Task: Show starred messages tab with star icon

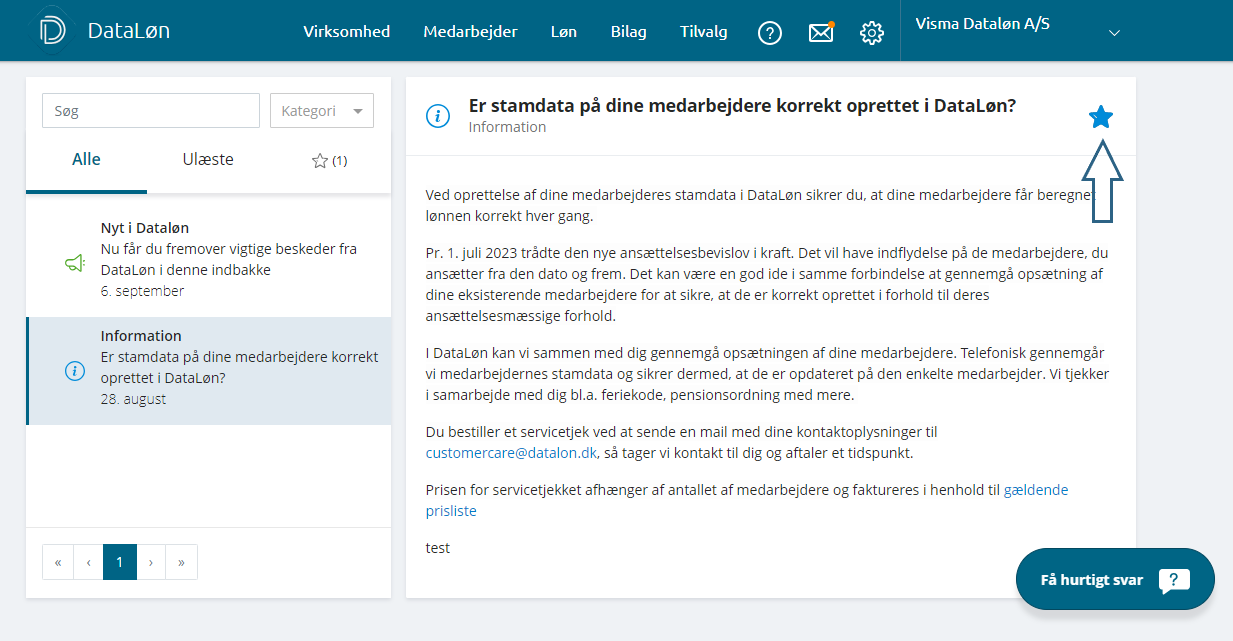Action: pos(329,160)
